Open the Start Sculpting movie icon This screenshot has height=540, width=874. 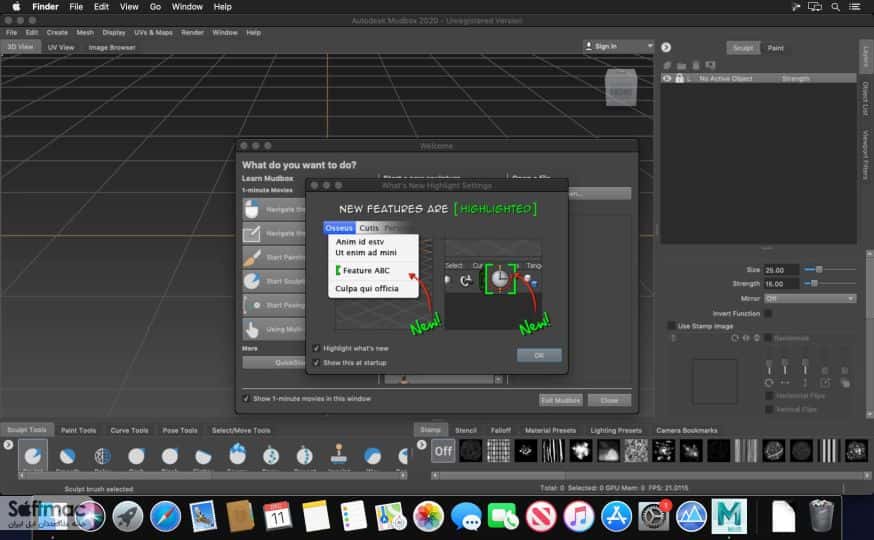tap(252, 281)
